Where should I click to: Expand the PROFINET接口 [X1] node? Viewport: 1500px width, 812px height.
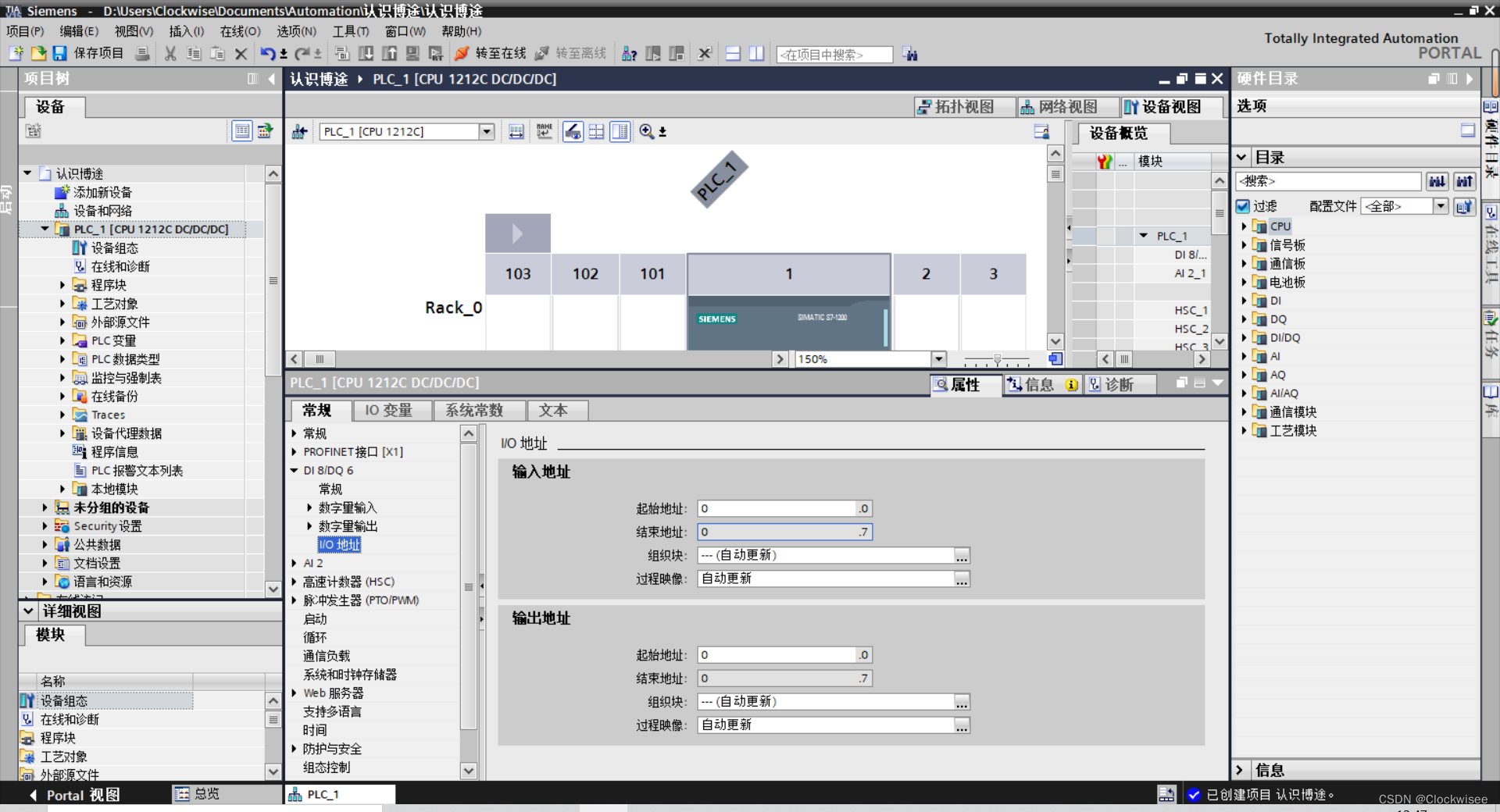[295, 451]
